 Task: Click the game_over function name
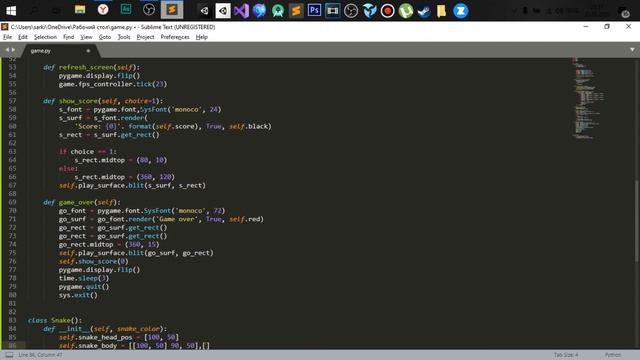76,202
